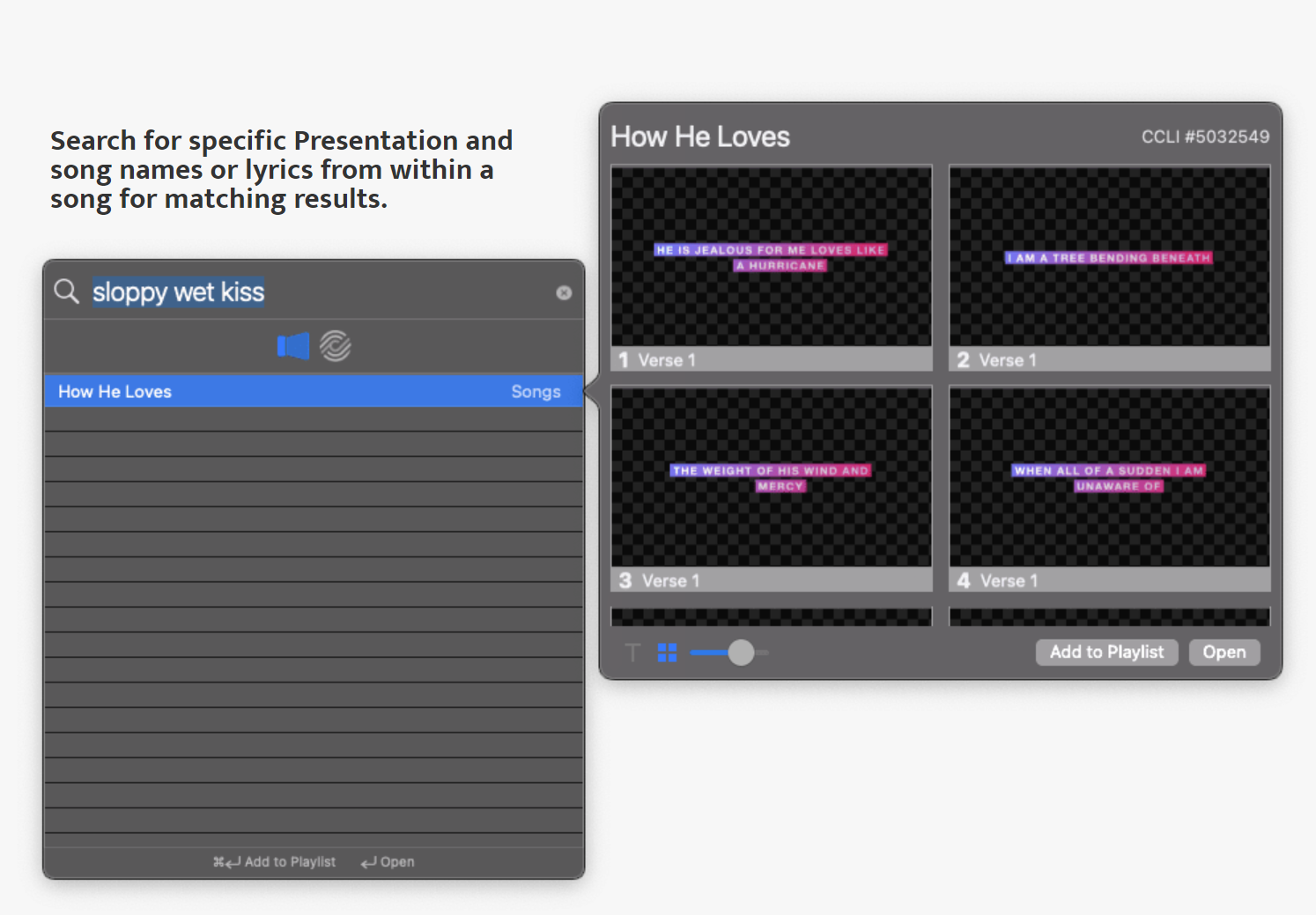This screenshot has height=915, width=1316.
Task: Switch preview to grid view icon
Action: click(x=667, y=653)
